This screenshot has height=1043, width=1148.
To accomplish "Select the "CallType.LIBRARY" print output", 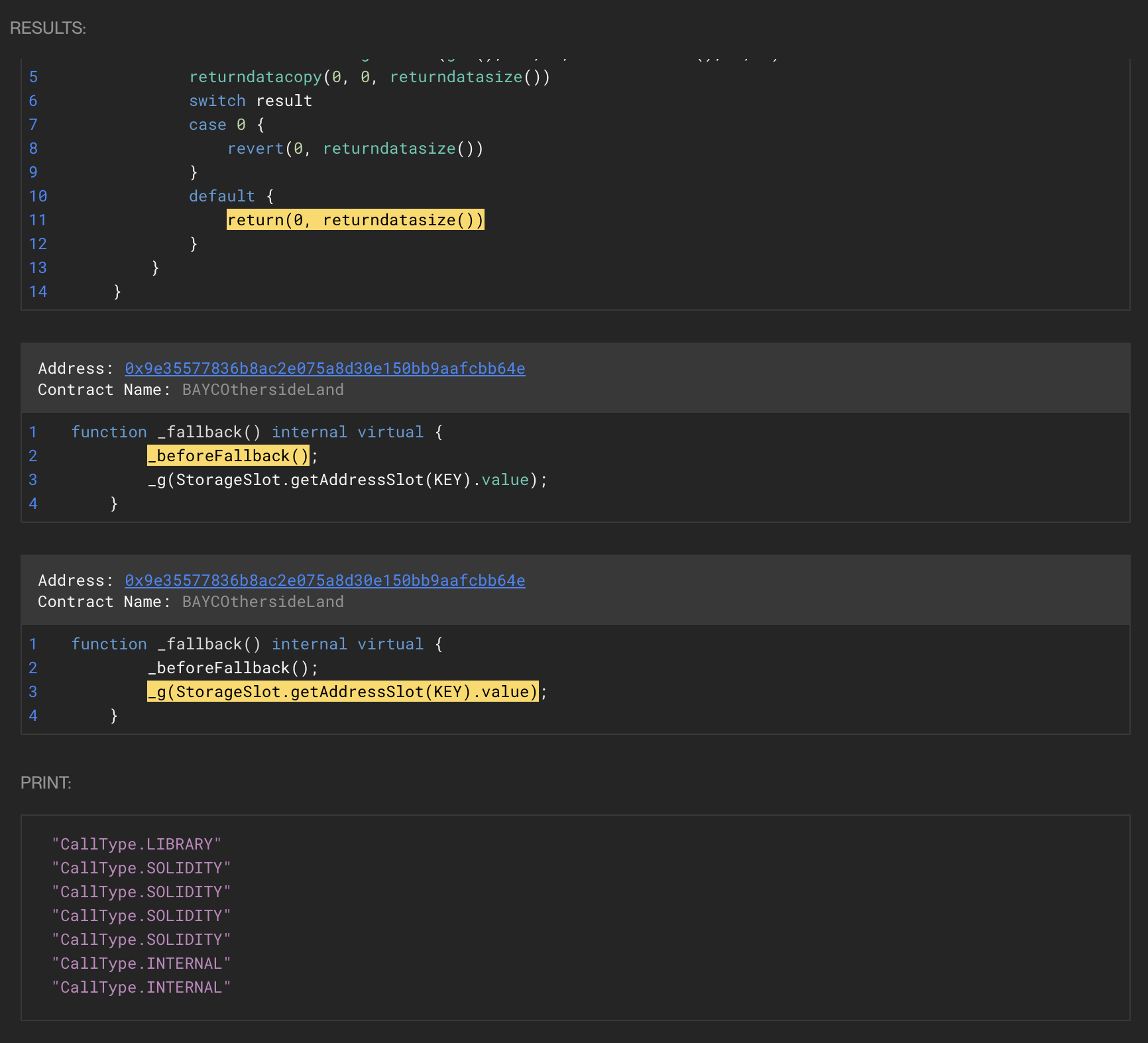I will pyautogui.click(x=137, y=844).
